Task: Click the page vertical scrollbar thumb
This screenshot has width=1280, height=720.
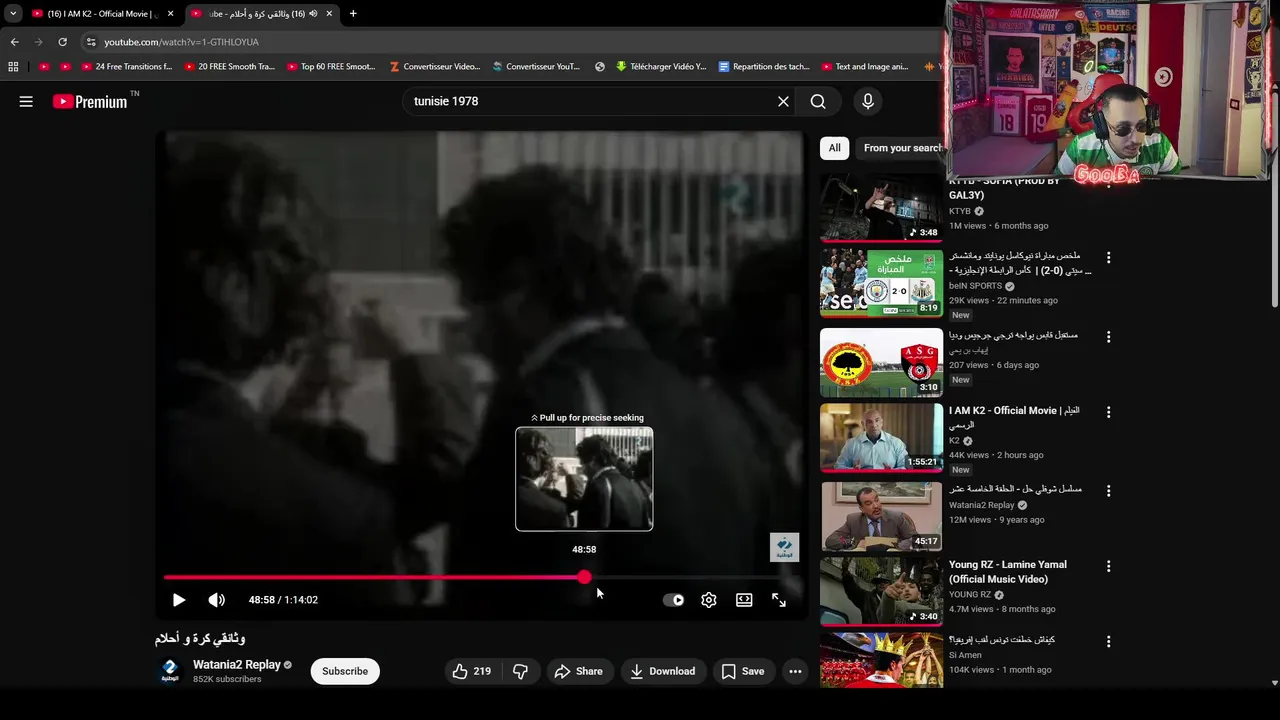Action: pyautogui.click(x=1274, y=200)
